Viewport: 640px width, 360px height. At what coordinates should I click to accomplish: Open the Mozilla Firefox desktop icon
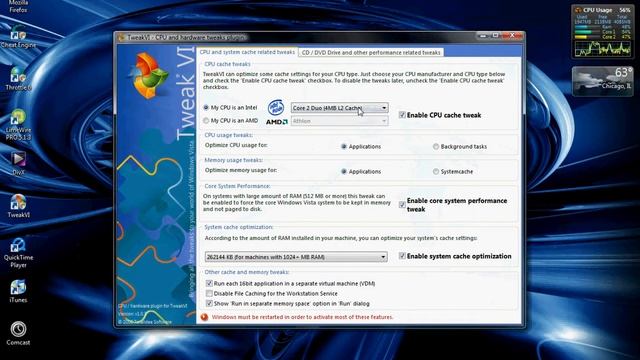click(x=18, y=6)
